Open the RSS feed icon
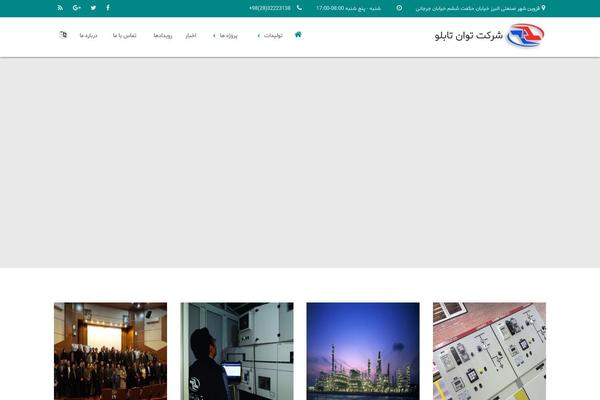 (x=60, y=8)
